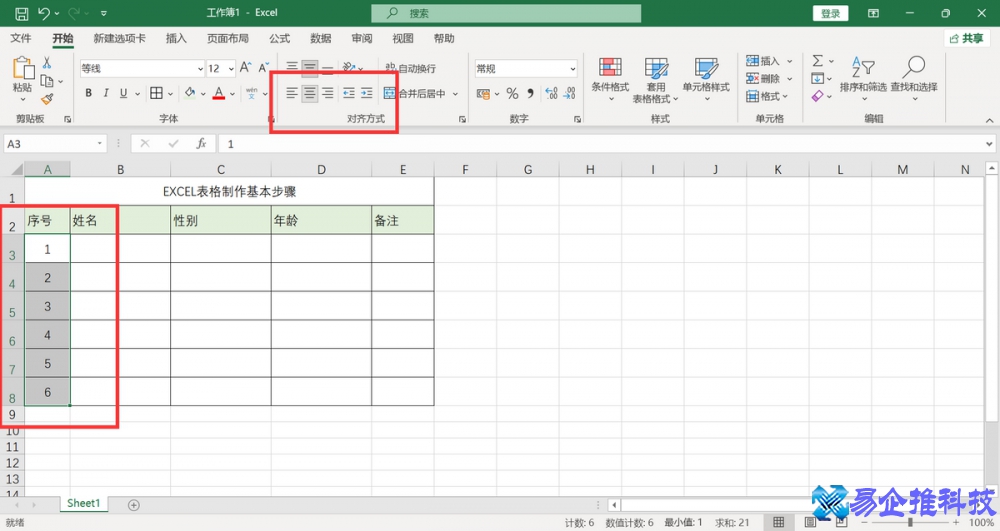Decrease font size with small A
Image resolution: width=1000 pixels, height=531 pixels.
click(x=263, y=68)
